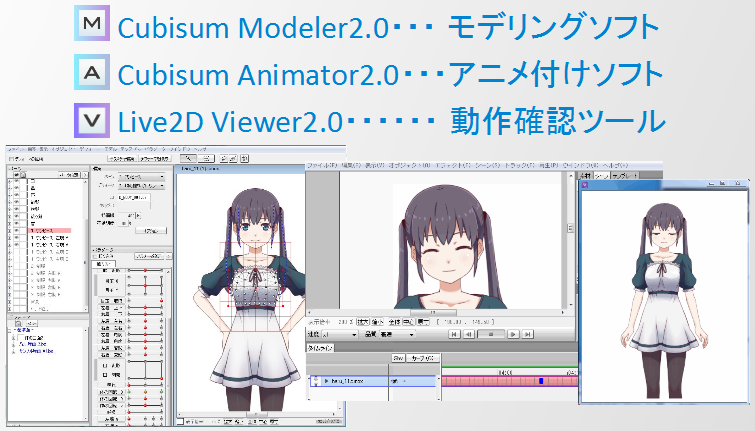Open 編集(E) menu in Animator
This screenshot has width=755, height=431.
pyautogui.click(x=351, y=165)
